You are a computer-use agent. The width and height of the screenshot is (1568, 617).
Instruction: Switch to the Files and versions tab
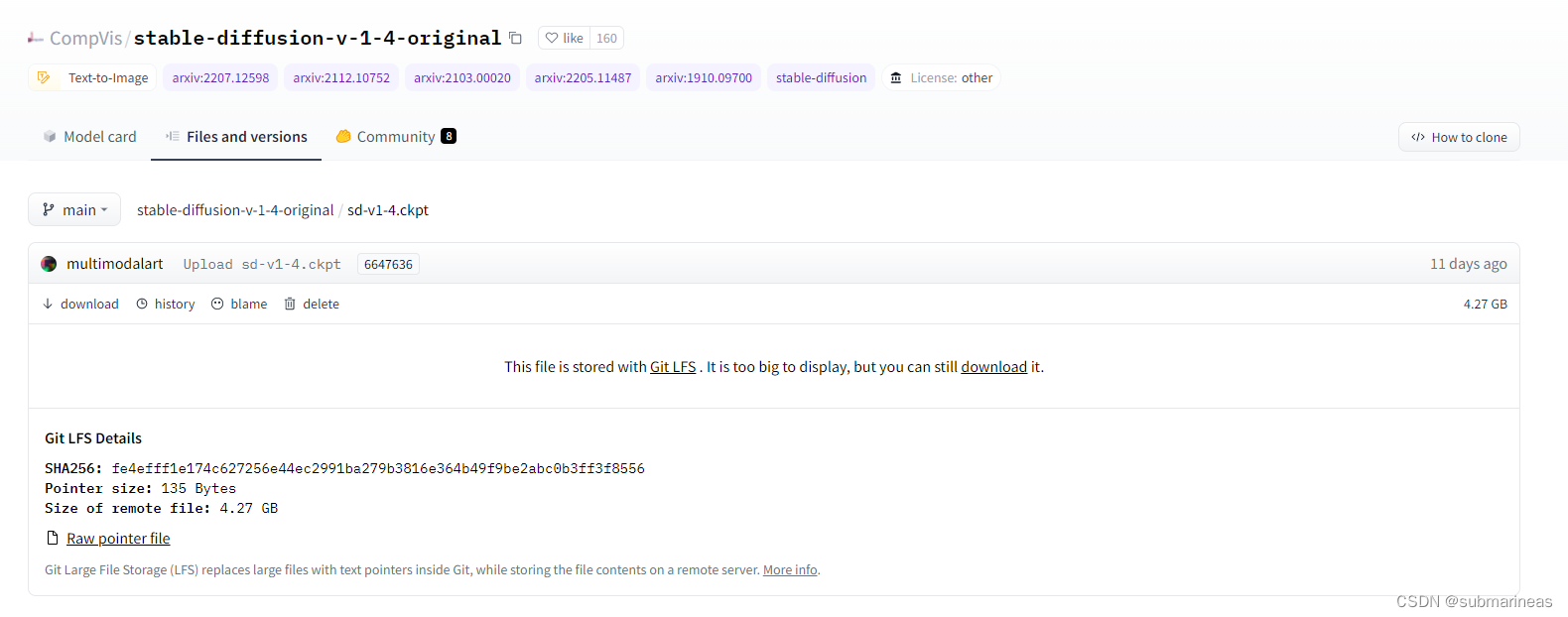[236, 137]
